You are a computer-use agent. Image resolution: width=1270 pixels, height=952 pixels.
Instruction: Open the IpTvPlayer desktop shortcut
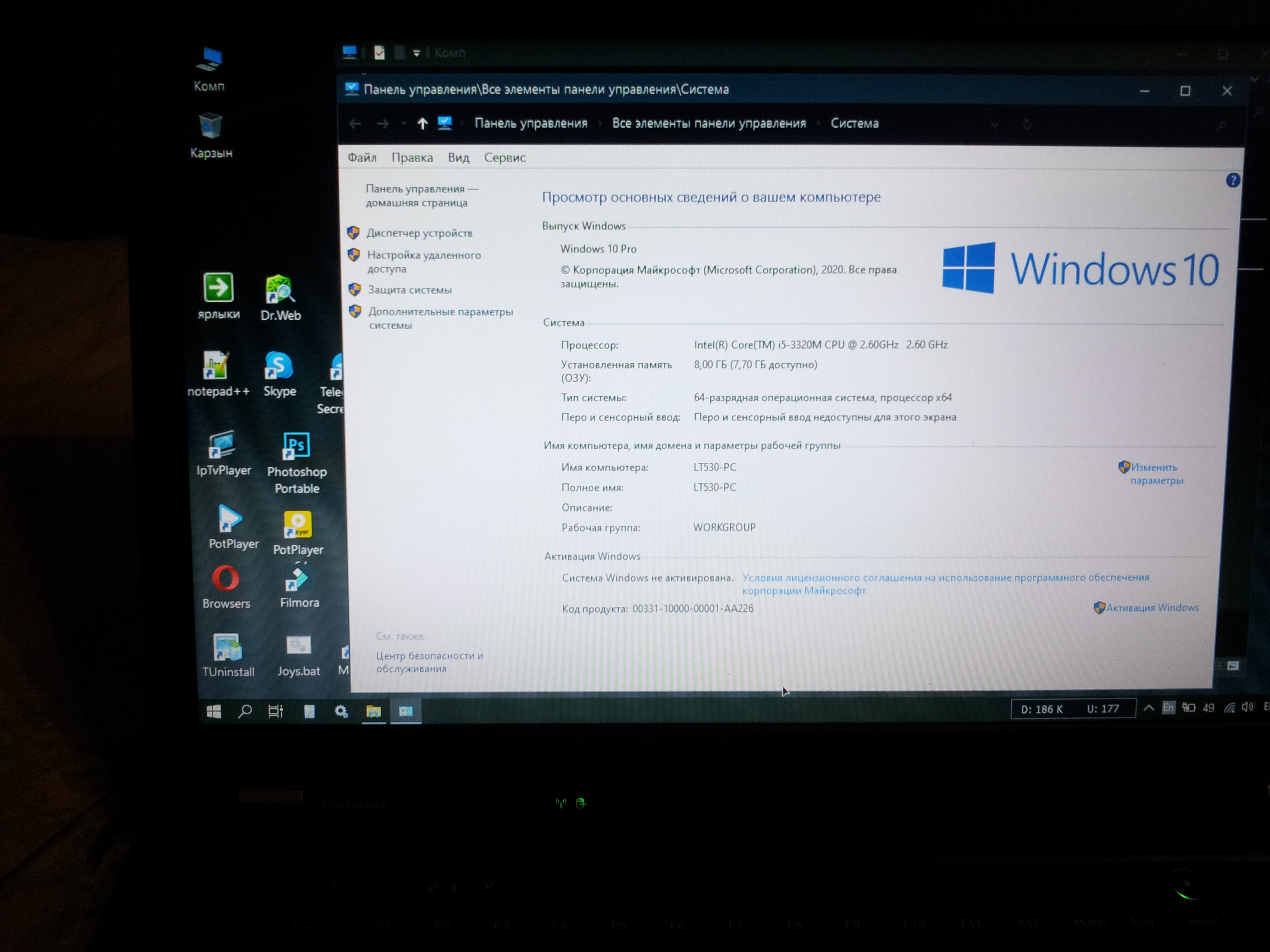[x=223, y=453]
